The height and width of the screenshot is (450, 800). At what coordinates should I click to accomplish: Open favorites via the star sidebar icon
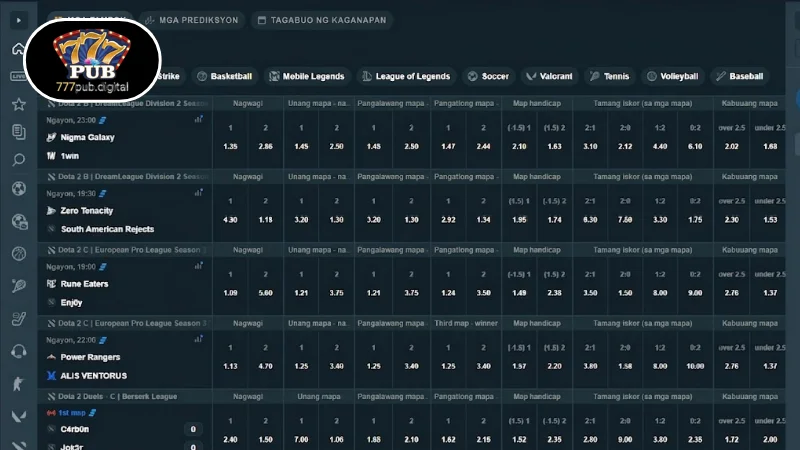coord(19,105)
